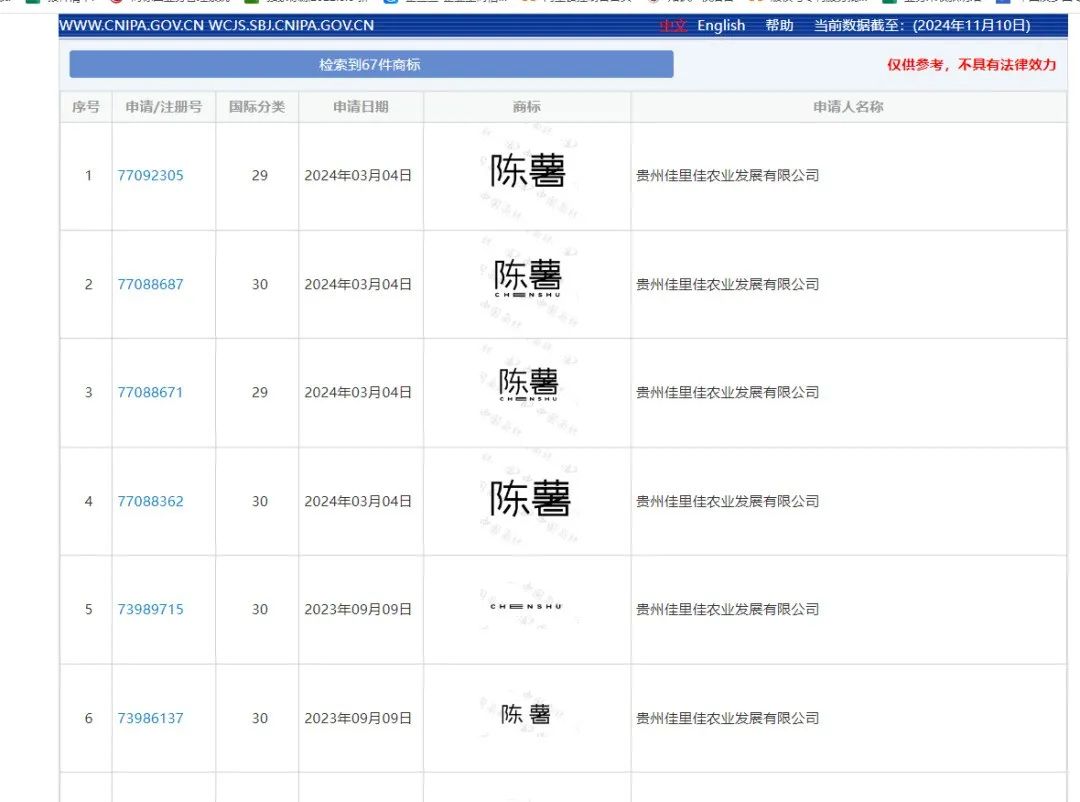Click date 2024年03月04日 in the 77088687 row
This screenshot has width=1080, height=802.
point(358,284)
